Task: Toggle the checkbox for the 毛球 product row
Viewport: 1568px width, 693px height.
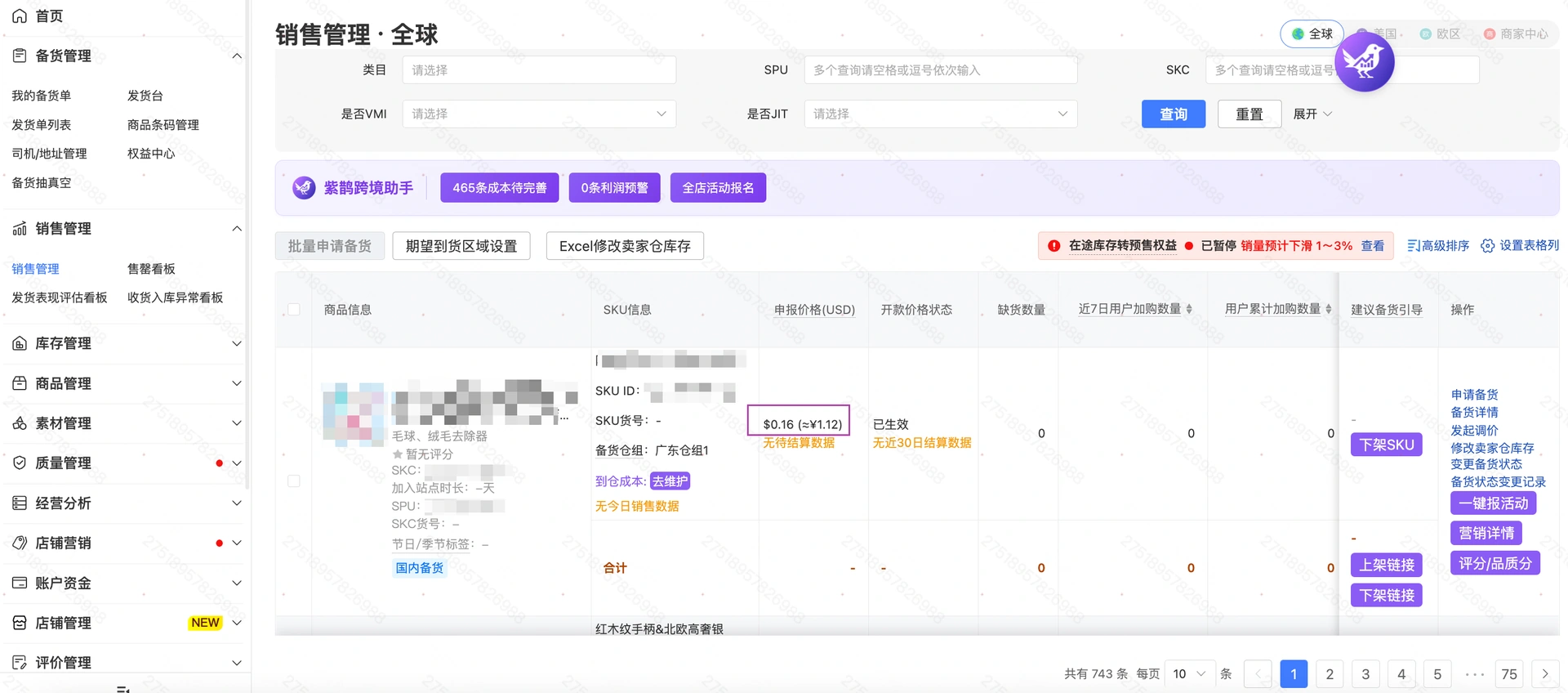Action: click(294, 481)
